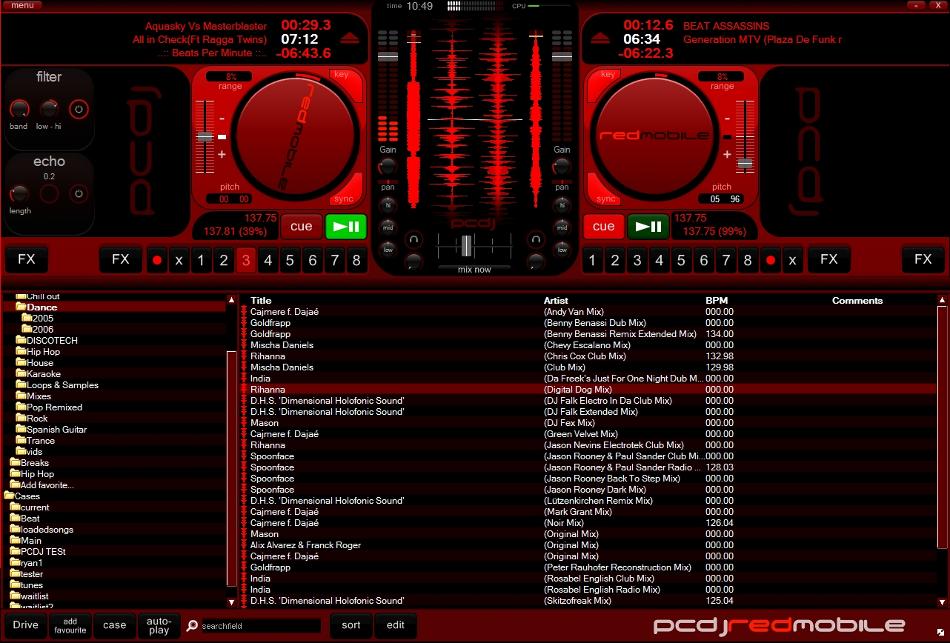Click left deck pitch bend minus

pos(222,119)
